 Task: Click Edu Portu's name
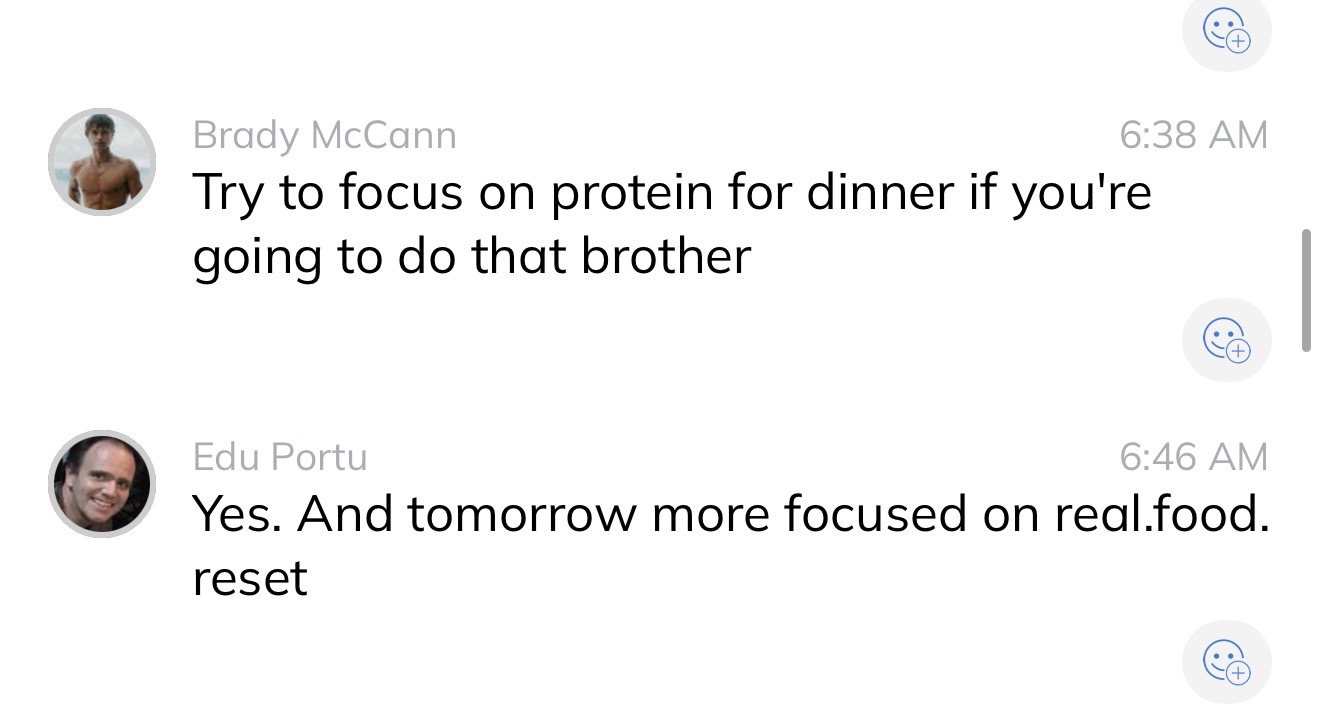click(x=281, y=457)
